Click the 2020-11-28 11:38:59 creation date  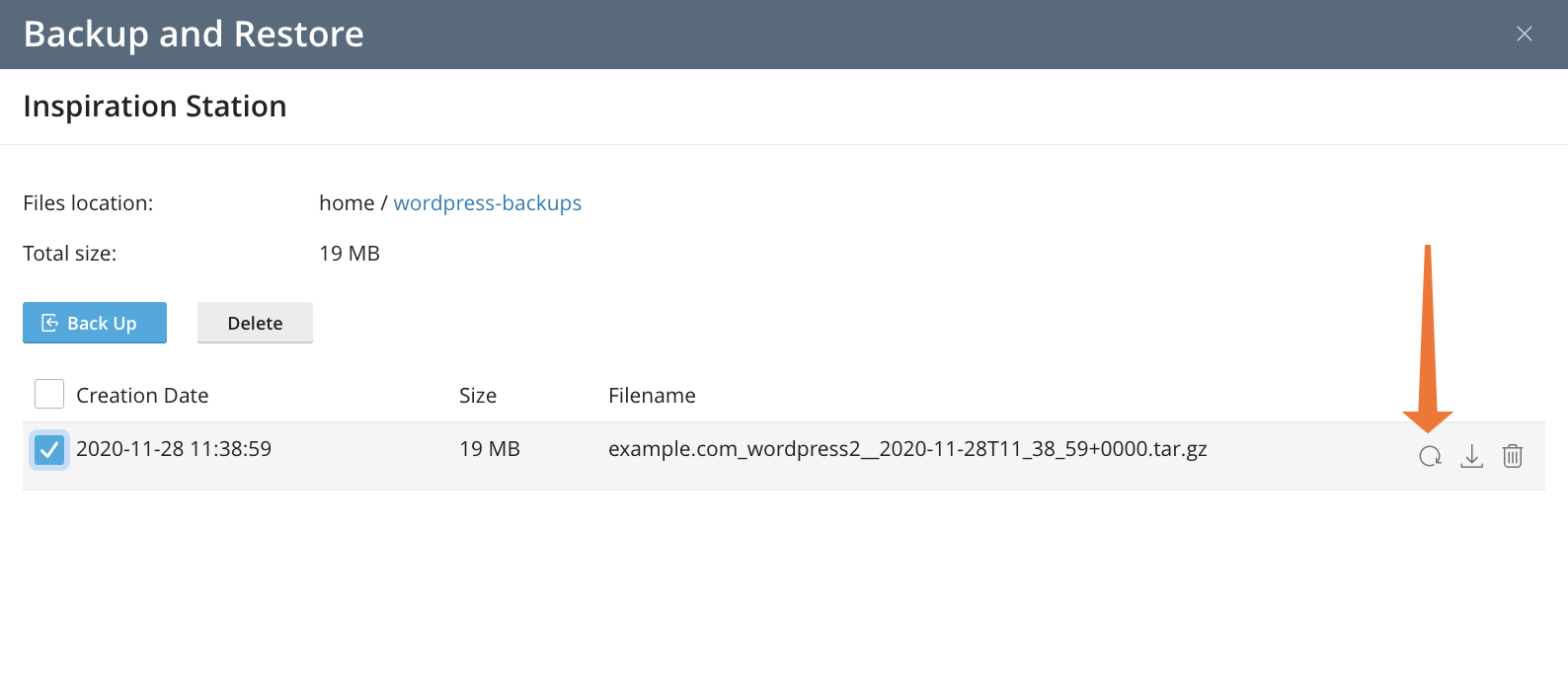pos(174,449)
